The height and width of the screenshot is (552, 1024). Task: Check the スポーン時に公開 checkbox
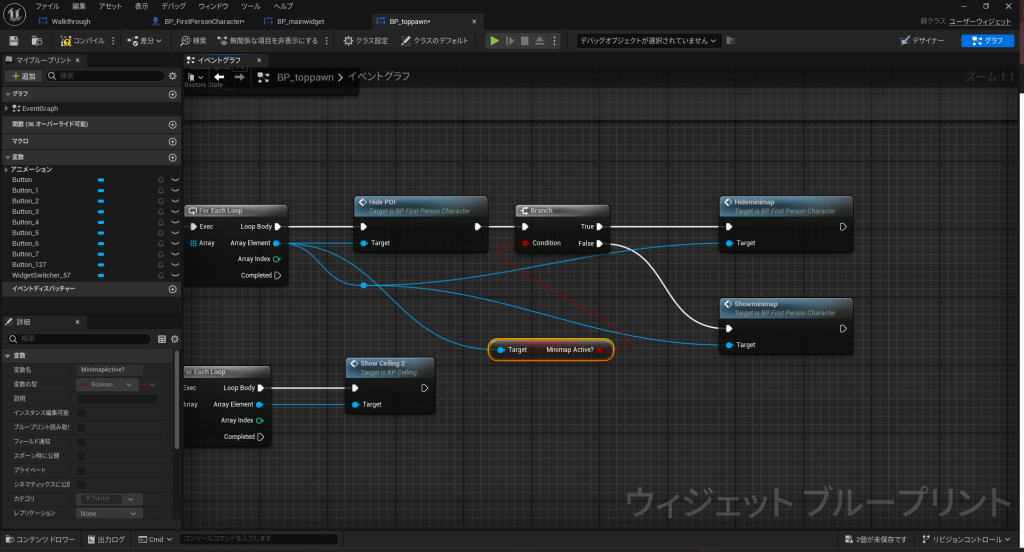pos(81,455)
